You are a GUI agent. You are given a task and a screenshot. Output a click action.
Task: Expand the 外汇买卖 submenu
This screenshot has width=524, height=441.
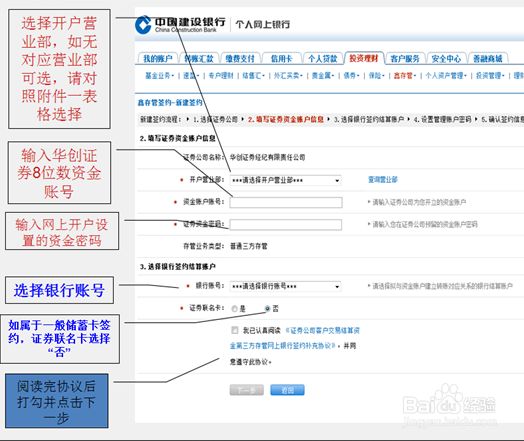point(288,76)
